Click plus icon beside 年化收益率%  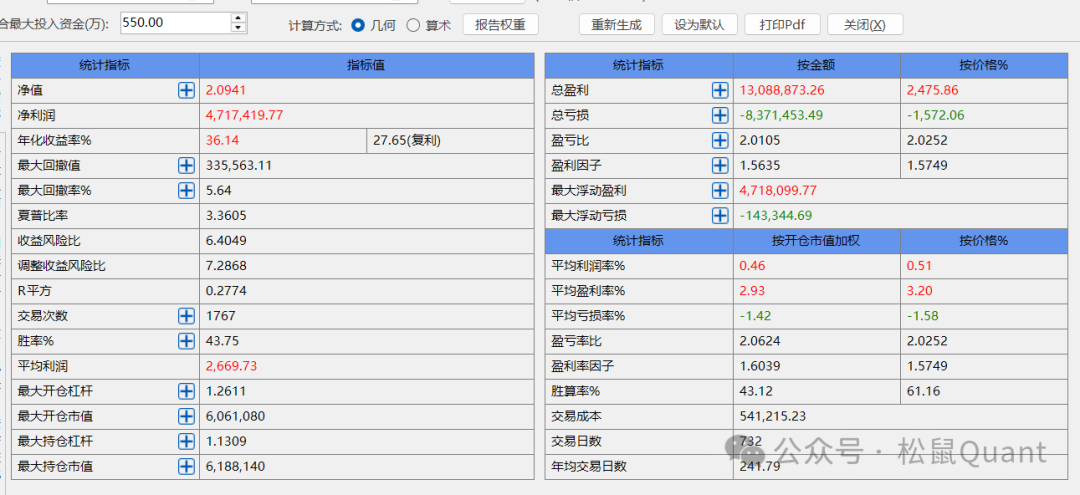[x=186, y=140]
